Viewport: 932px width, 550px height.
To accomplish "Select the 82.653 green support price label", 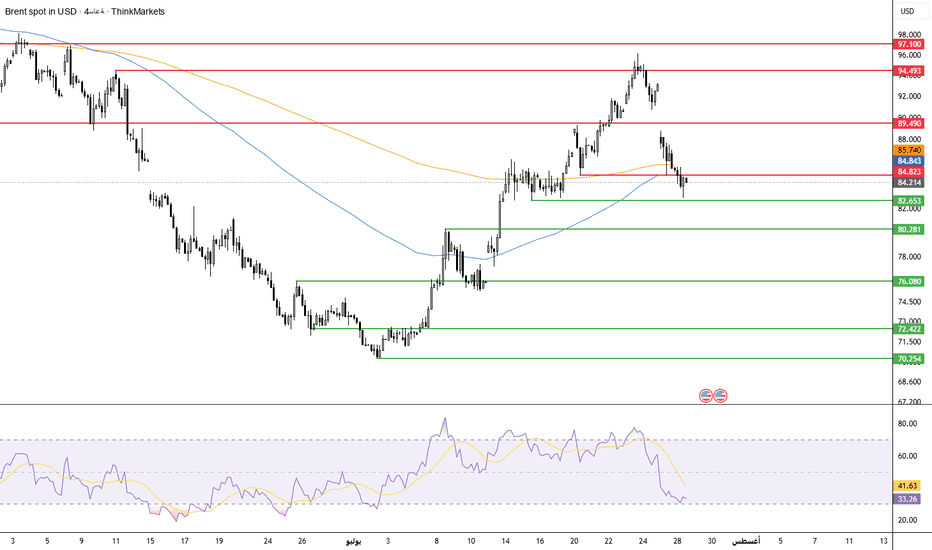I will click(909, 201).
